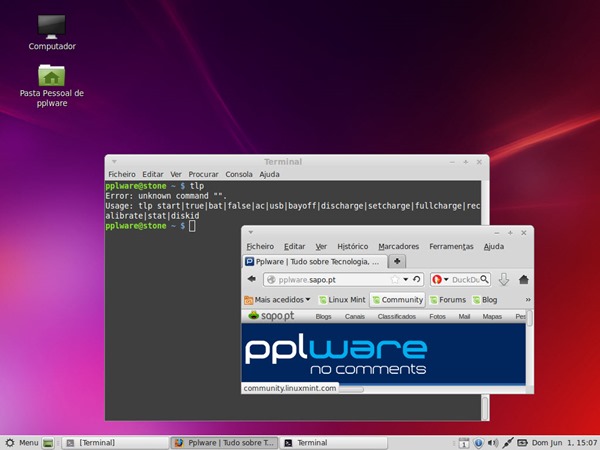Open Ajuda menu in Terminal window

(269, 174)
